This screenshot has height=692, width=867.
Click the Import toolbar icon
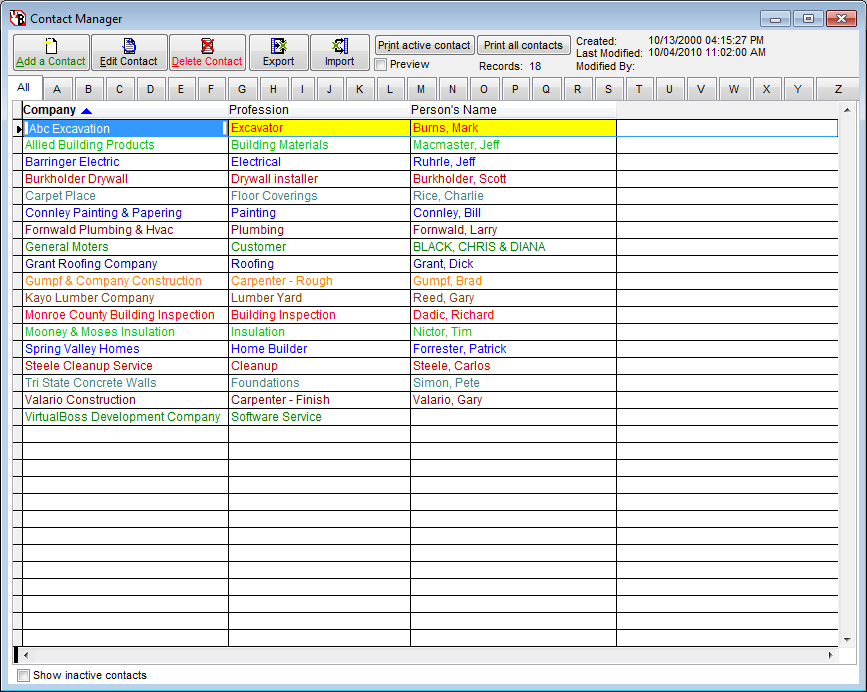pos(339,52)
